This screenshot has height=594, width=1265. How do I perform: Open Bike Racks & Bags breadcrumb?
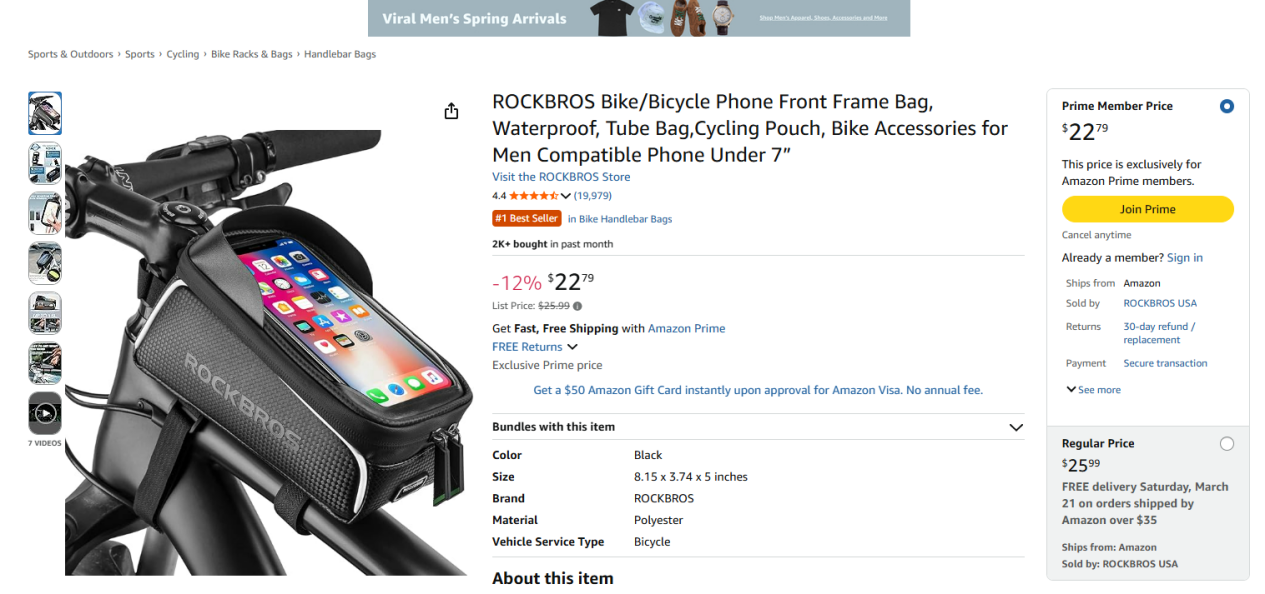tap(252, 54)
